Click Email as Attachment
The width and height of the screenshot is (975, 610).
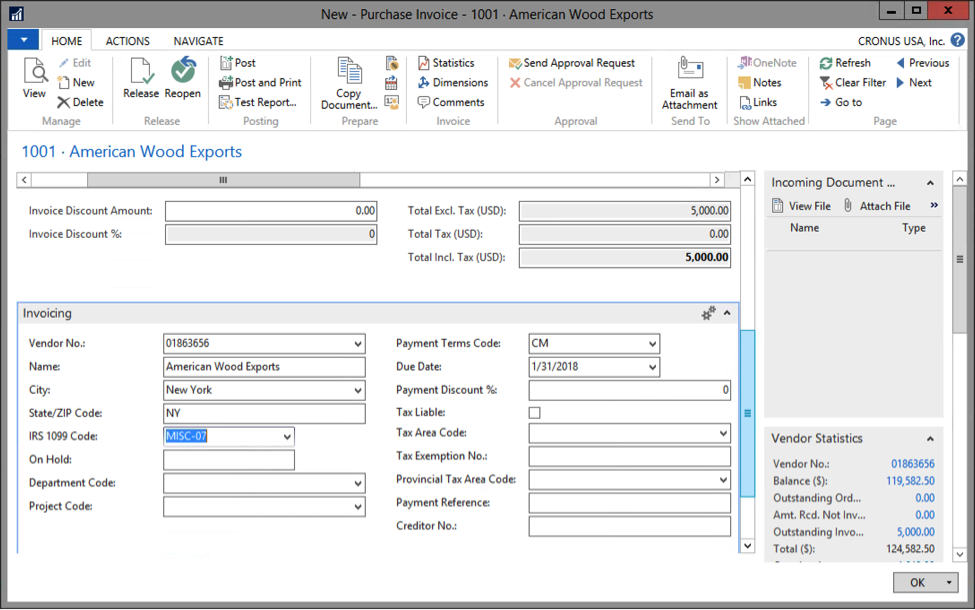pyautogui.click(x=690, y=84)
